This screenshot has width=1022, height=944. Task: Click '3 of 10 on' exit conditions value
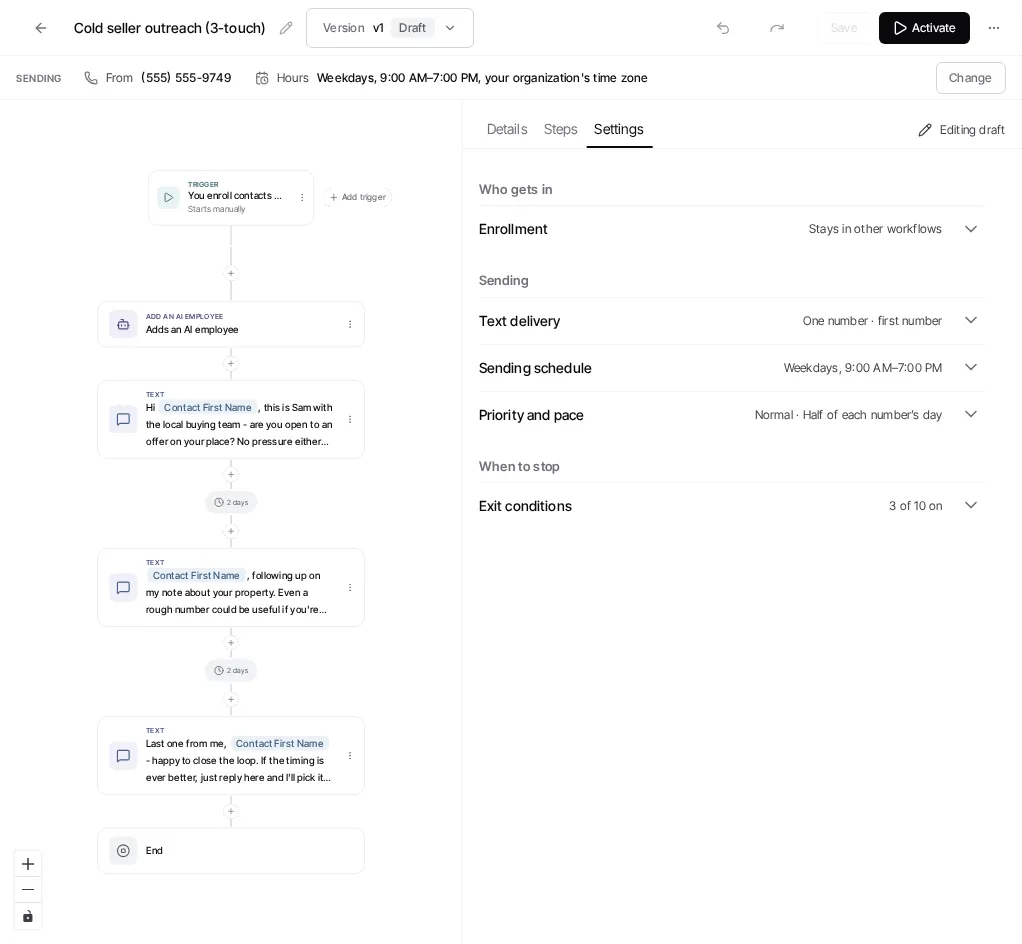(915, 506)
